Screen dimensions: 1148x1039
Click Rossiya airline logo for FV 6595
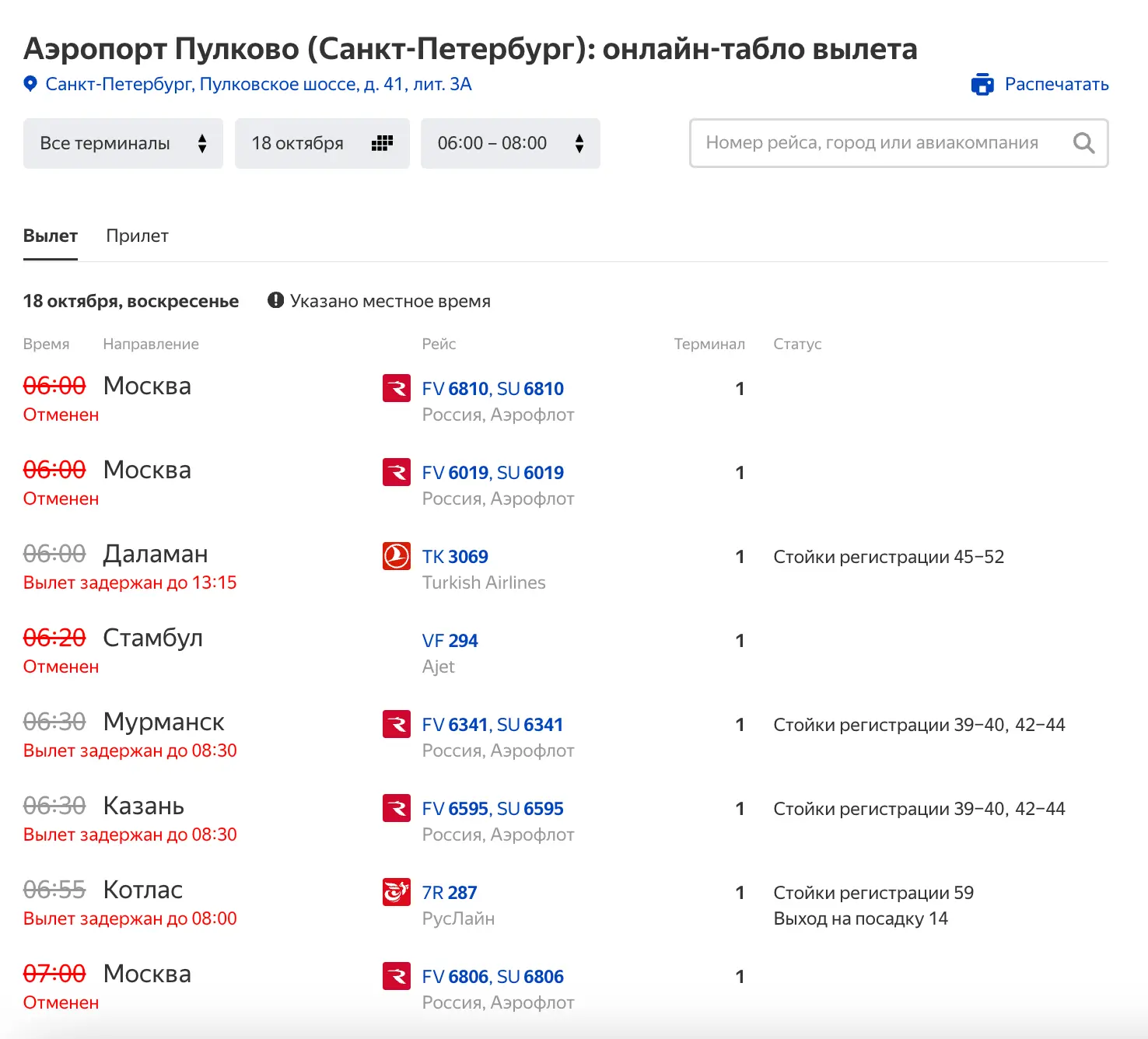pyautogui.click(x=397, y=808)
